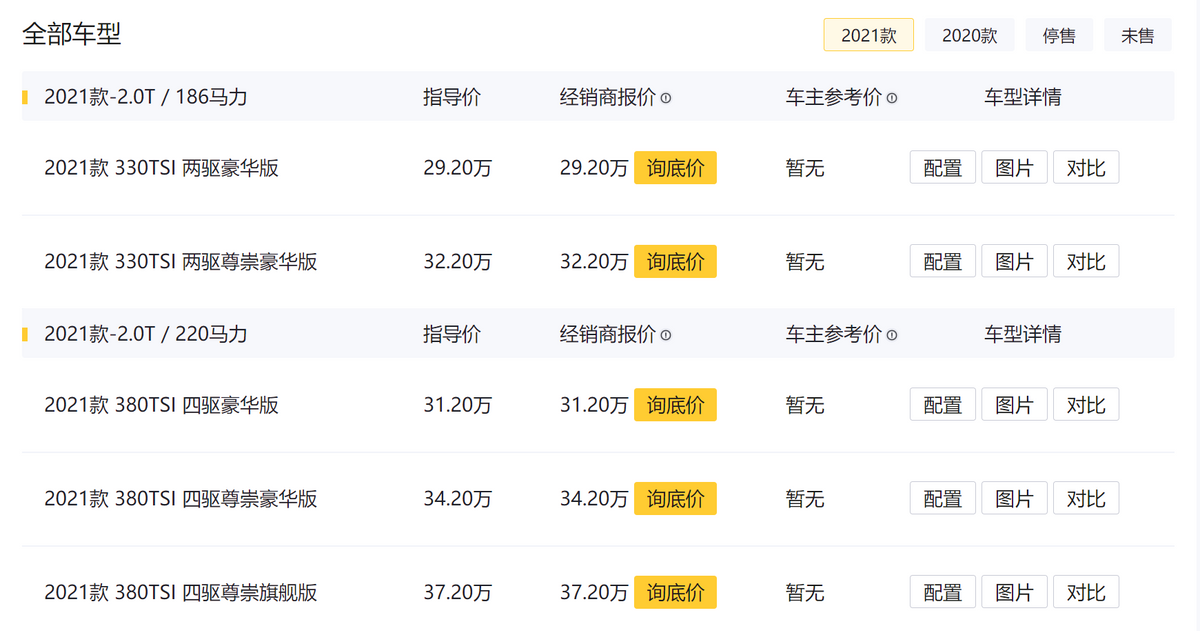1200x631 pixels.
Task: Open the 未售 models tab
Action: 1137,35
